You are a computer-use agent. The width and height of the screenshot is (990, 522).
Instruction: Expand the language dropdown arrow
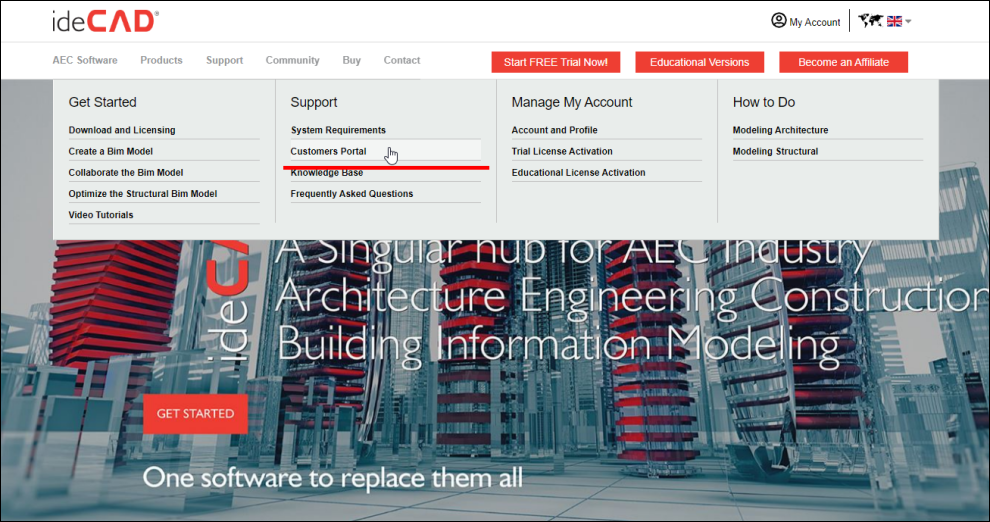pos(908,21)
